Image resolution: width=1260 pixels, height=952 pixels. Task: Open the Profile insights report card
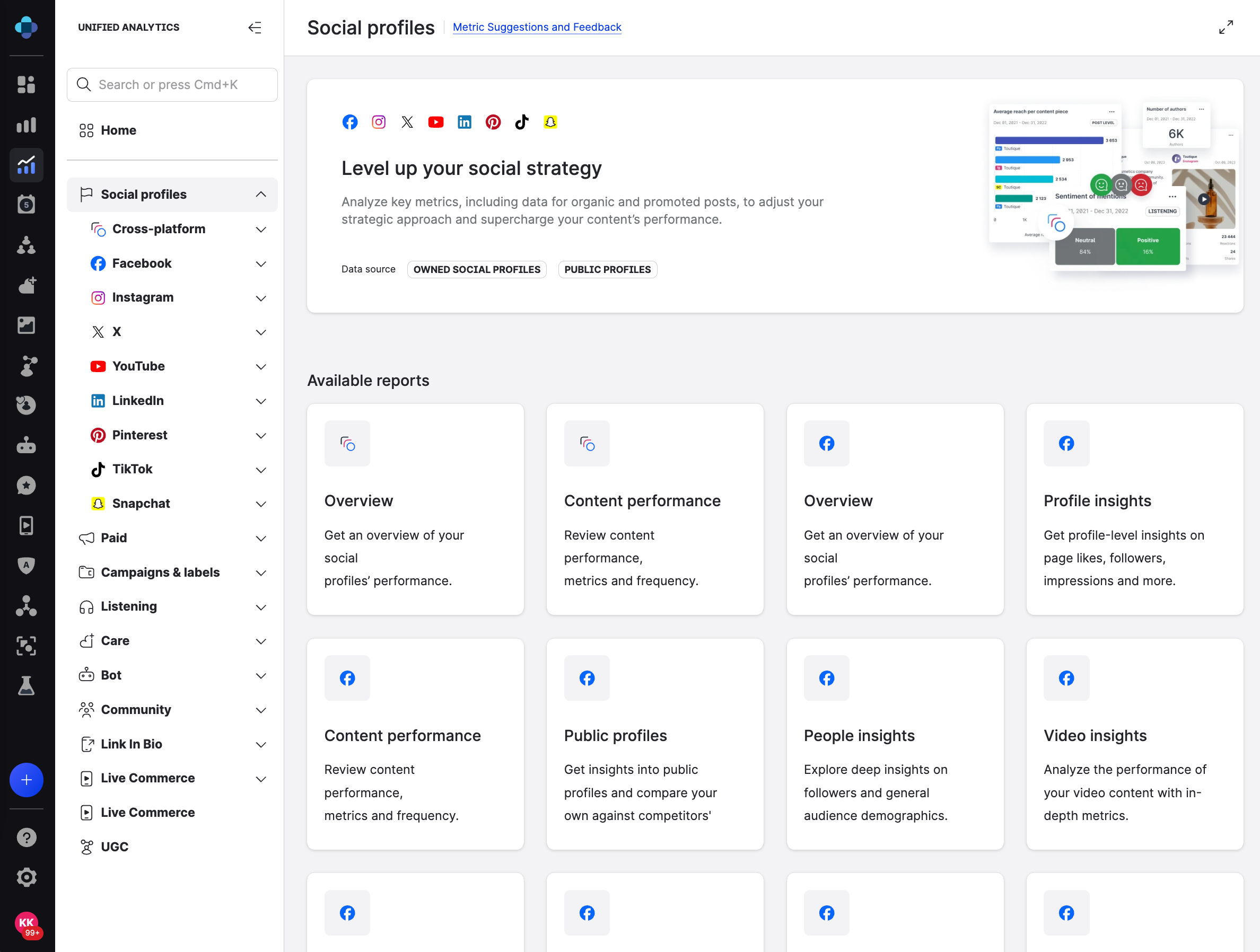(x=1134, y=509)
